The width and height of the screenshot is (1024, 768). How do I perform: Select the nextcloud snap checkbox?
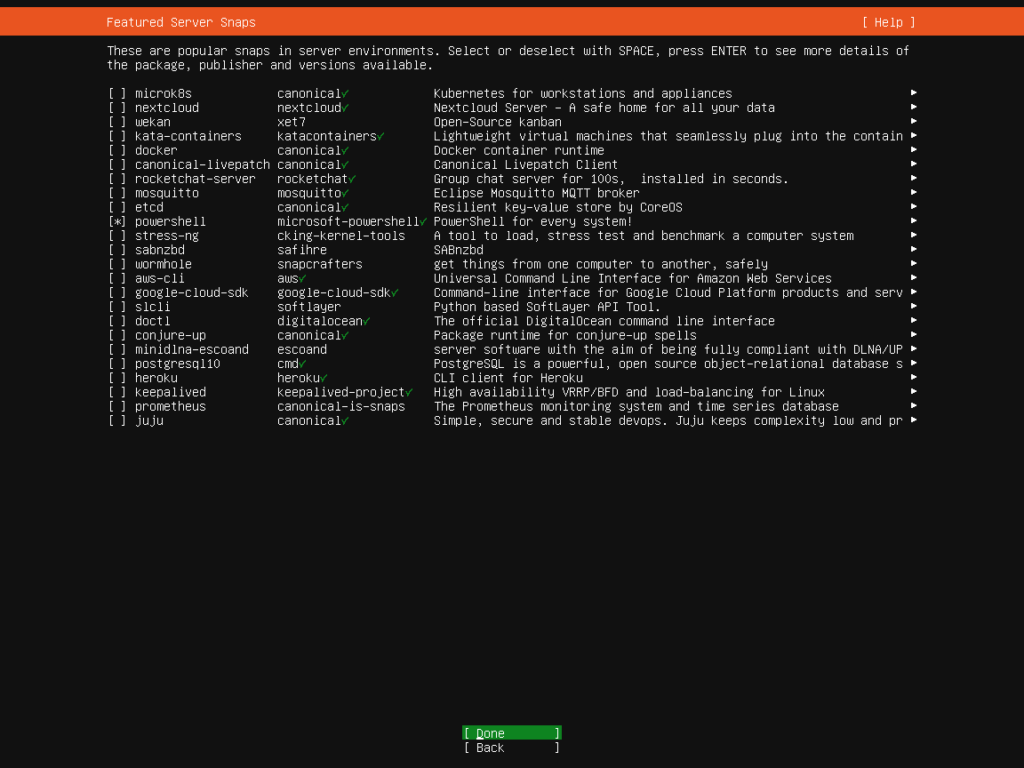point(118,108)
